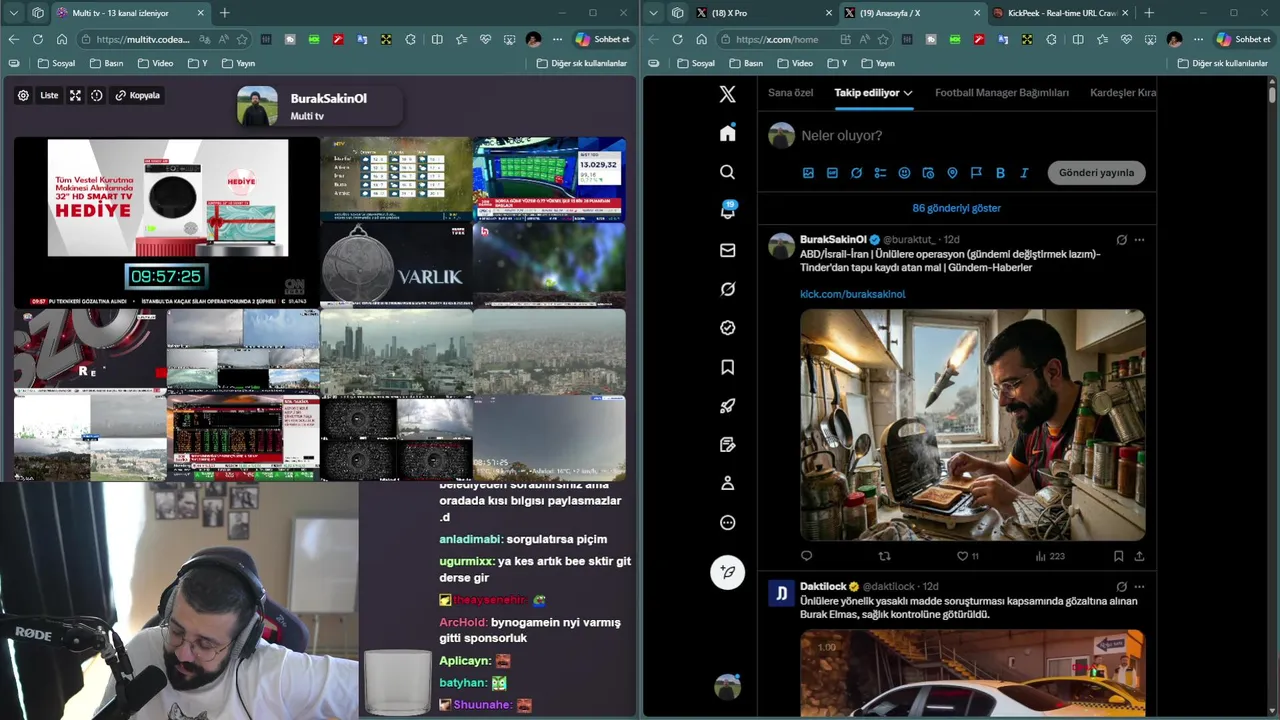Screen dimensions: 1280x720
Task: Refresh the x.com page
Action: coord(677,39)
